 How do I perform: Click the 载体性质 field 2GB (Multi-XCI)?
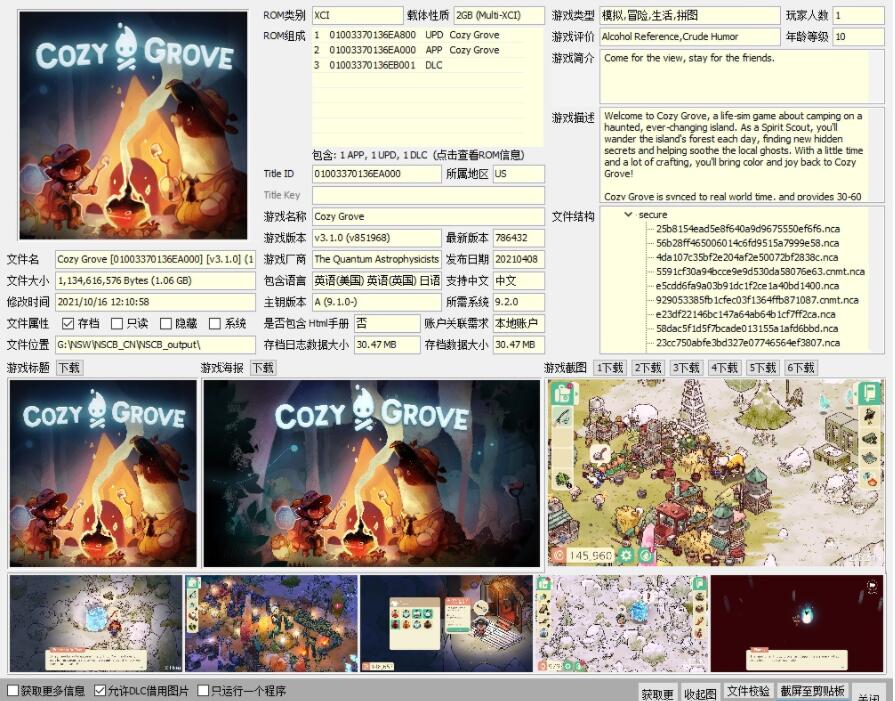coord(499,15)
